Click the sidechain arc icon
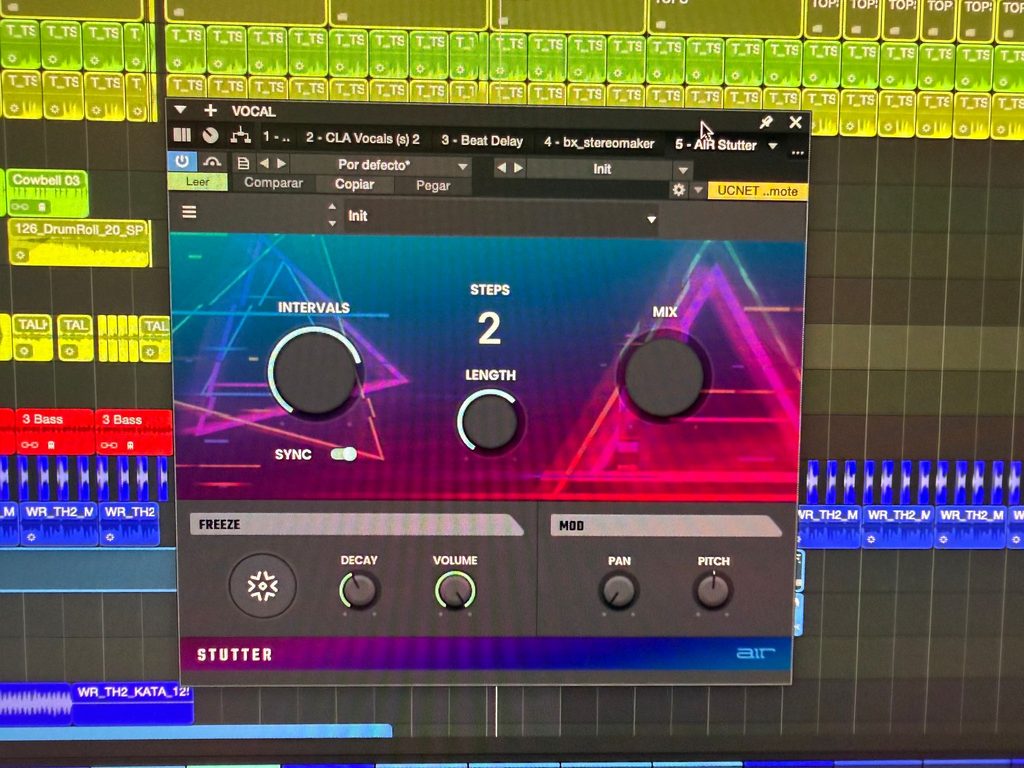 [212, 162]
